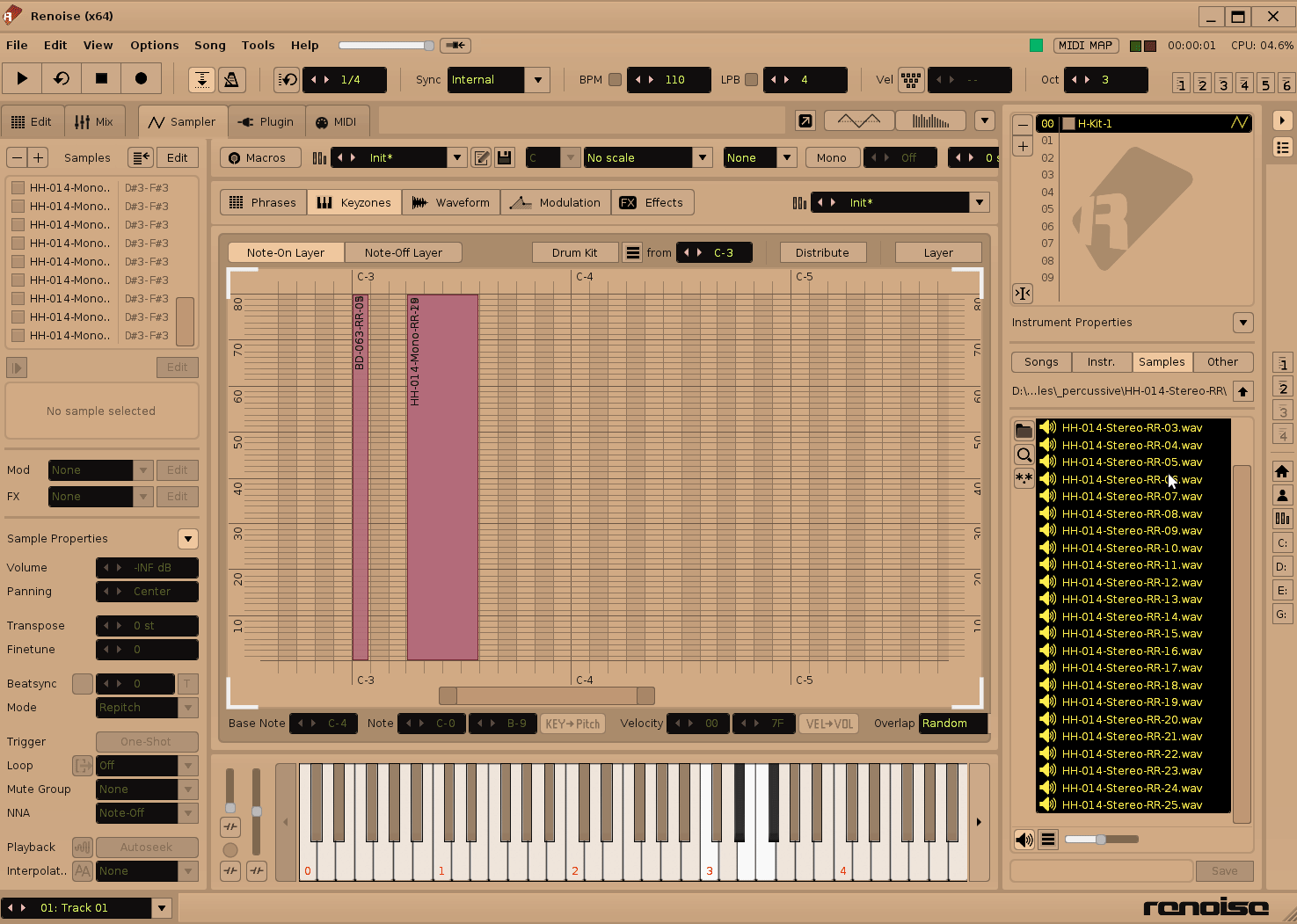Click the pencil rename icon beside Init*
This screenshot has width=1297, height=924.
coord(481,157)
